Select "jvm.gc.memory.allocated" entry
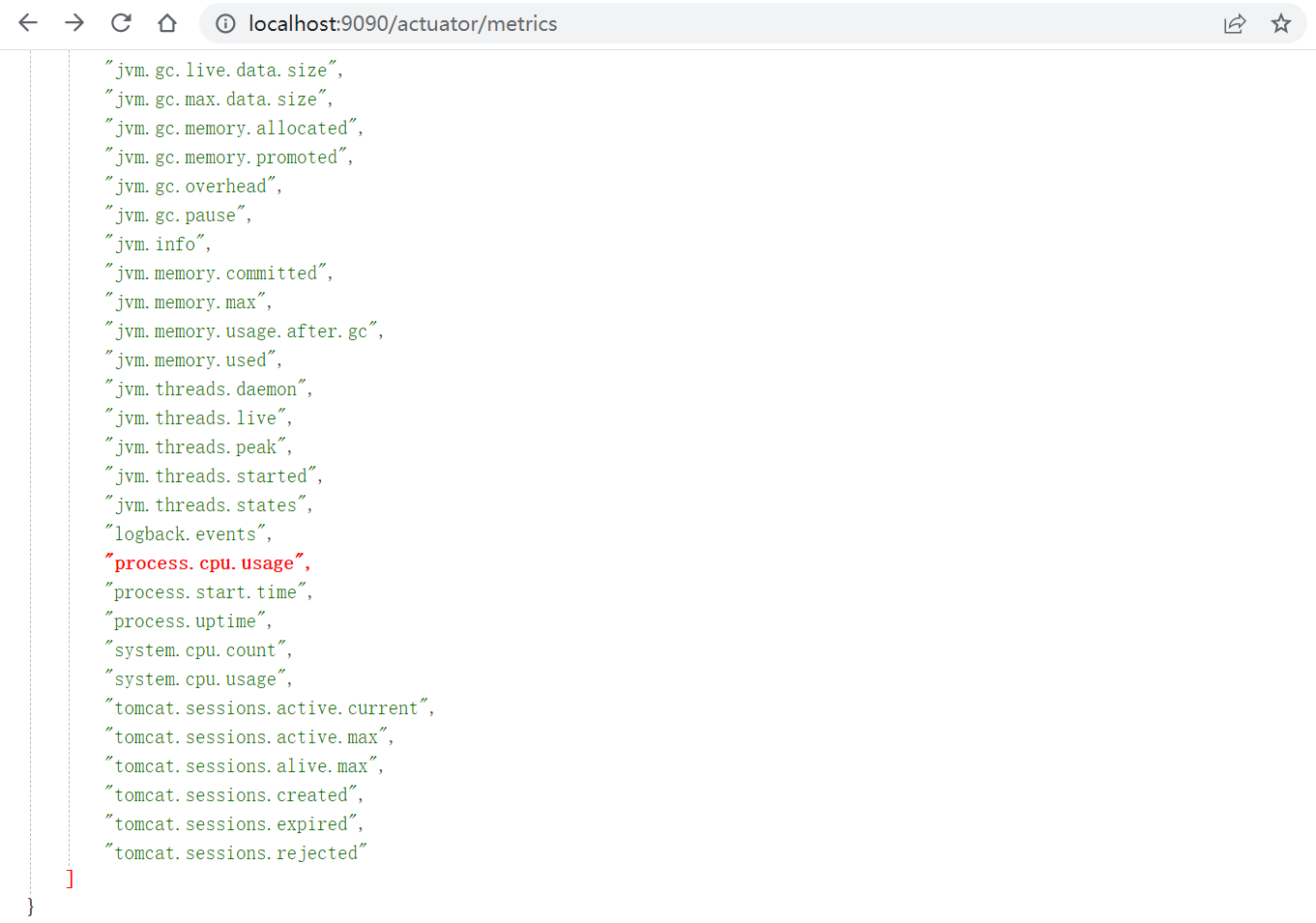The image size is (1316, 923). (x=231, y=129)
